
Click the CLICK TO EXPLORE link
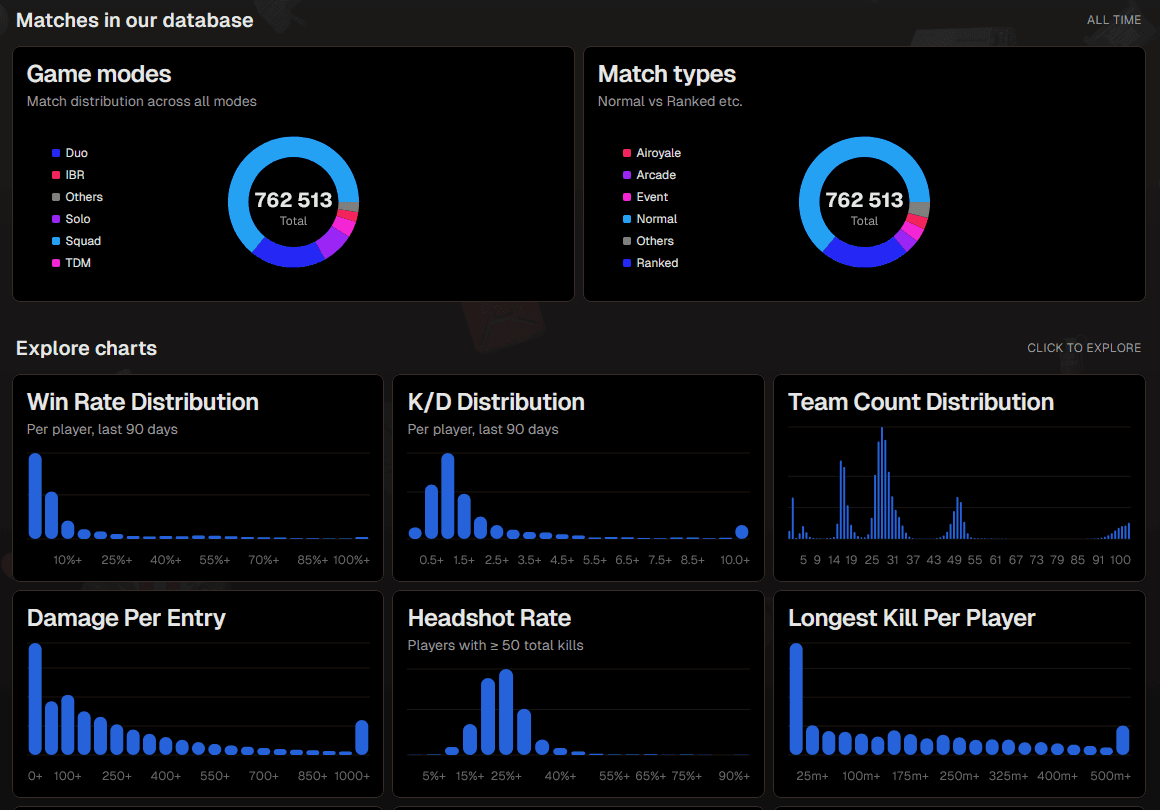click(1083, 348)
